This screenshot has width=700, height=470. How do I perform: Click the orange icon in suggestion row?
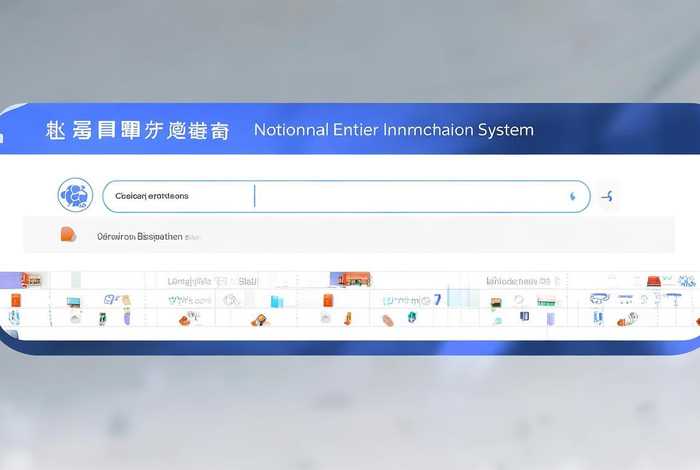68,234
